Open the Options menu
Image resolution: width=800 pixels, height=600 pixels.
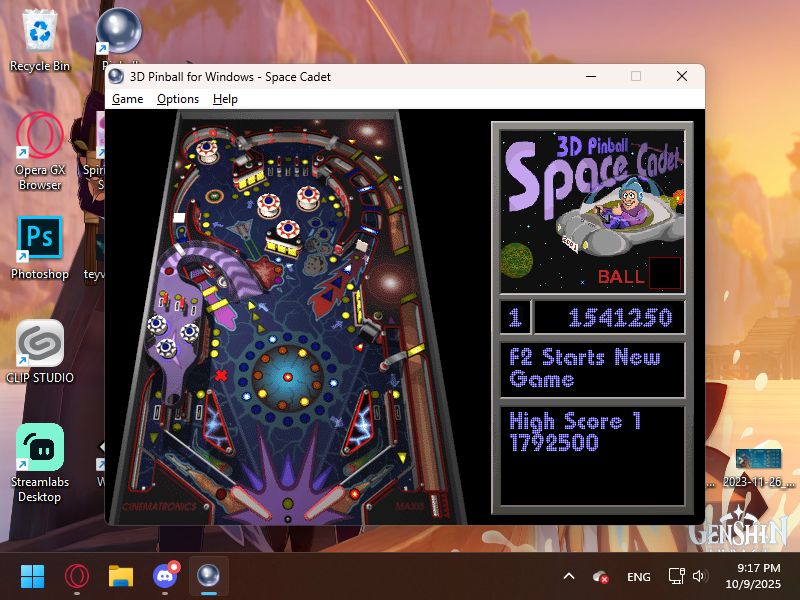[x=178, y=99]
